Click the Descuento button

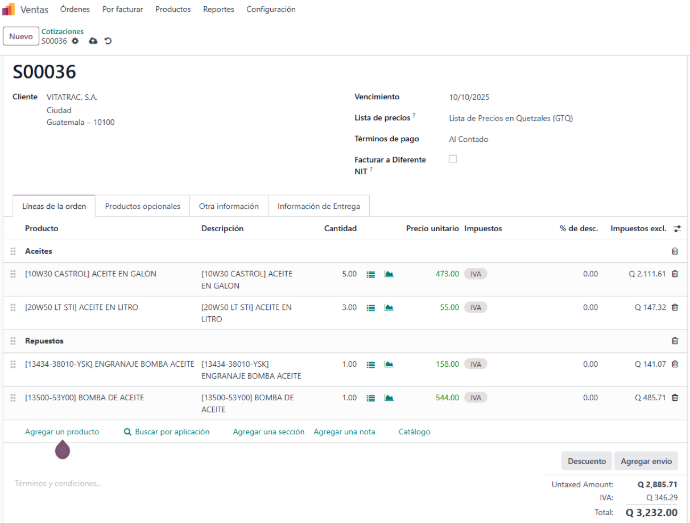(586, 461)
